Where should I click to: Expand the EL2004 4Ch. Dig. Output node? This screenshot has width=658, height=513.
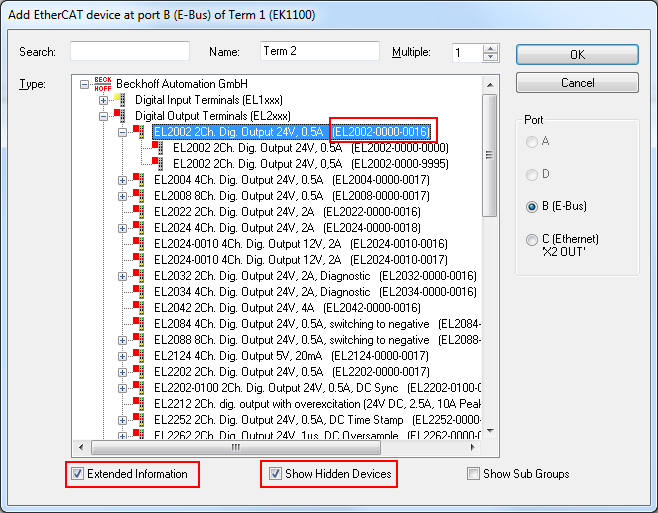tap(122, 181)
